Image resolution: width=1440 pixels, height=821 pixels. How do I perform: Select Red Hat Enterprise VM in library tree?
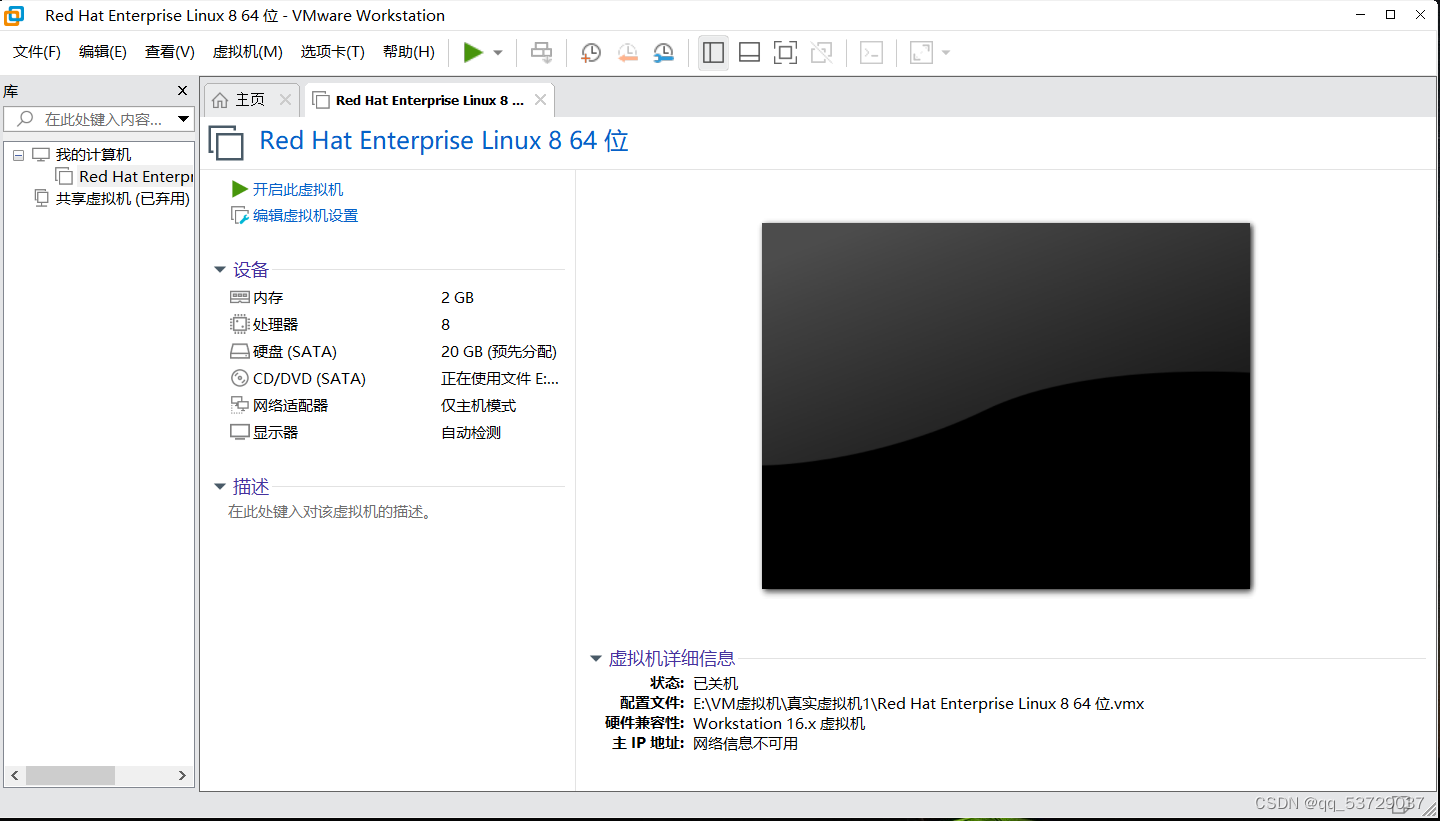click(135, 176)
